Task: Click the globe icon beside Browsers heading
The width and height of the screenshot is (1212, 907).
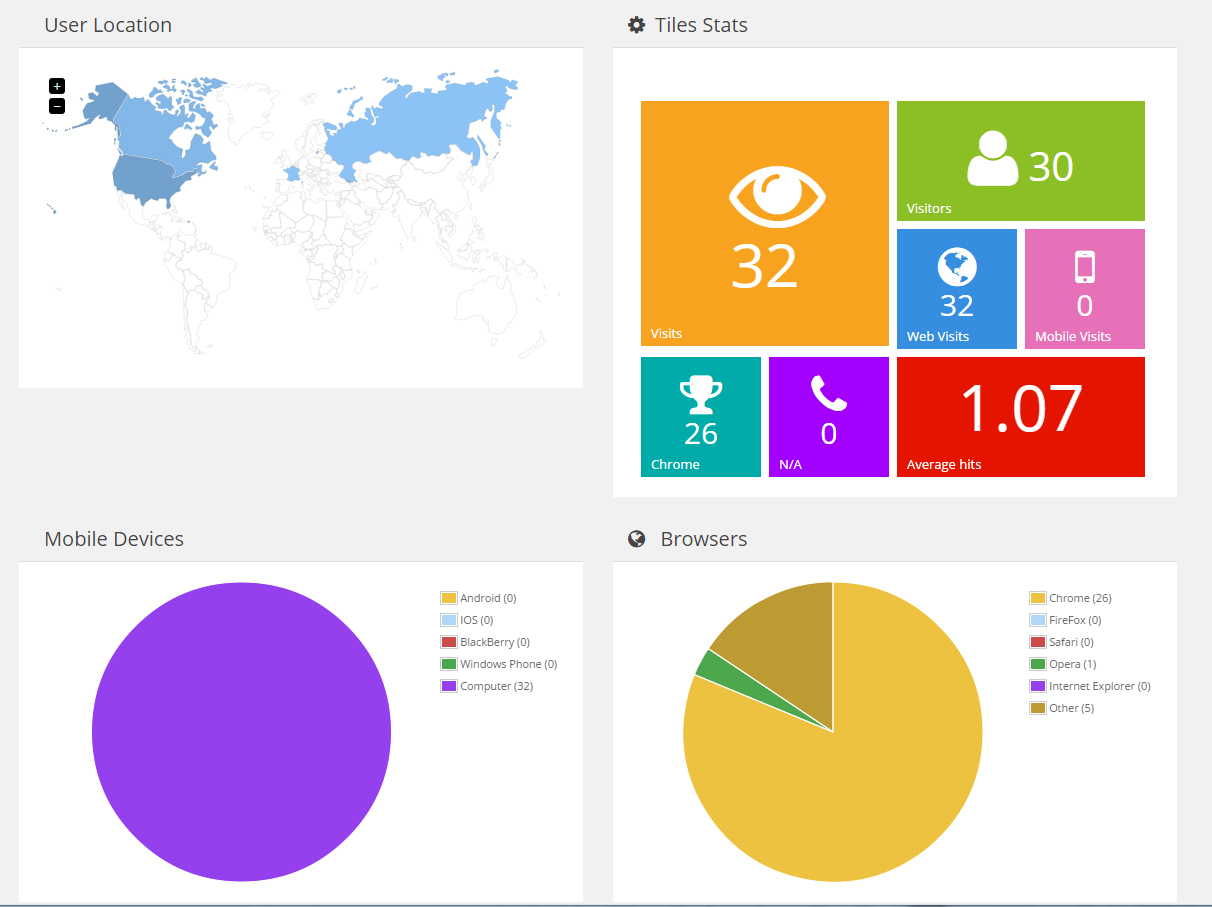Action: [x=636, y=539]
